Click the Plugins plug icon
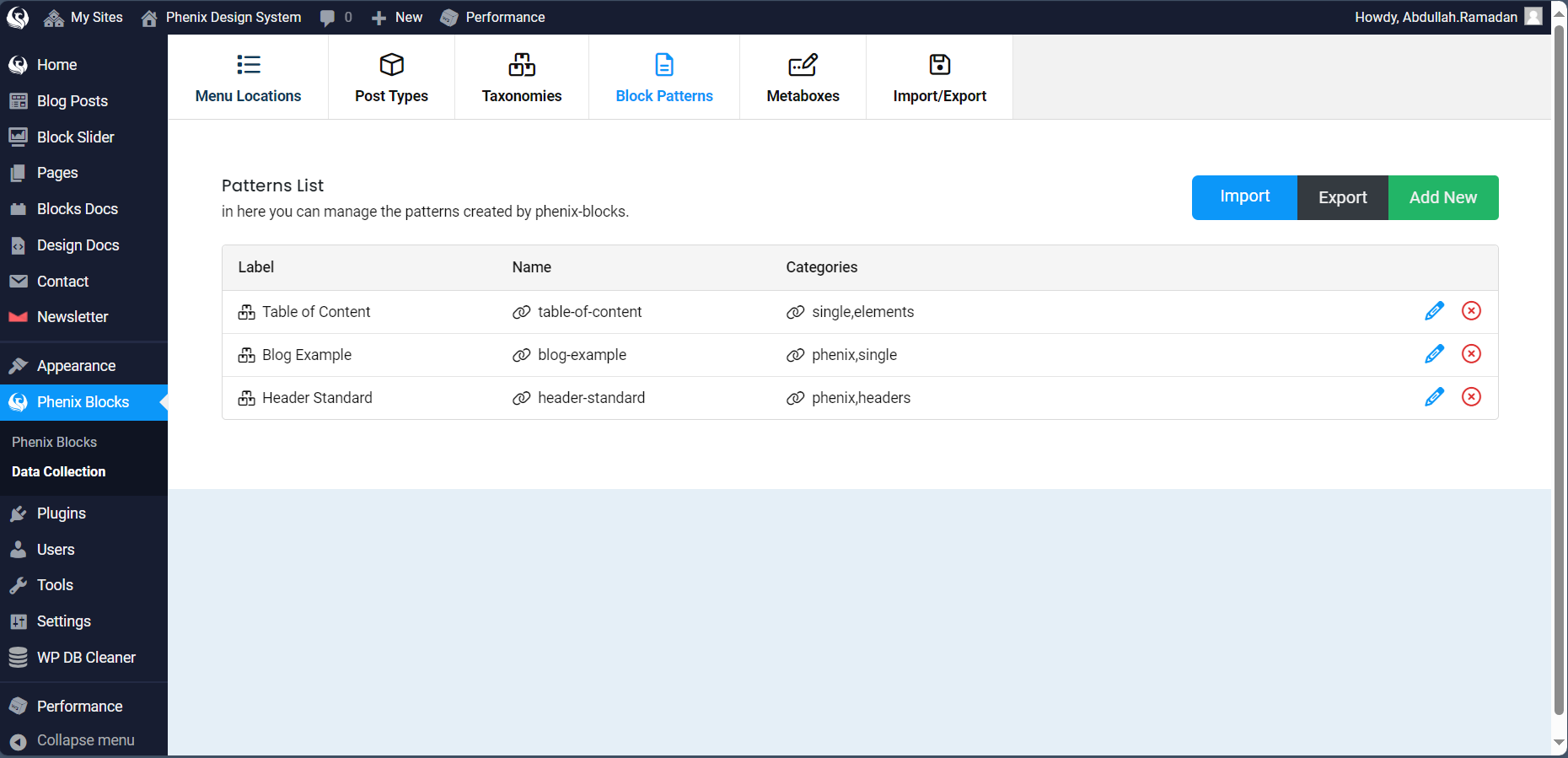 tap(18, 513)
